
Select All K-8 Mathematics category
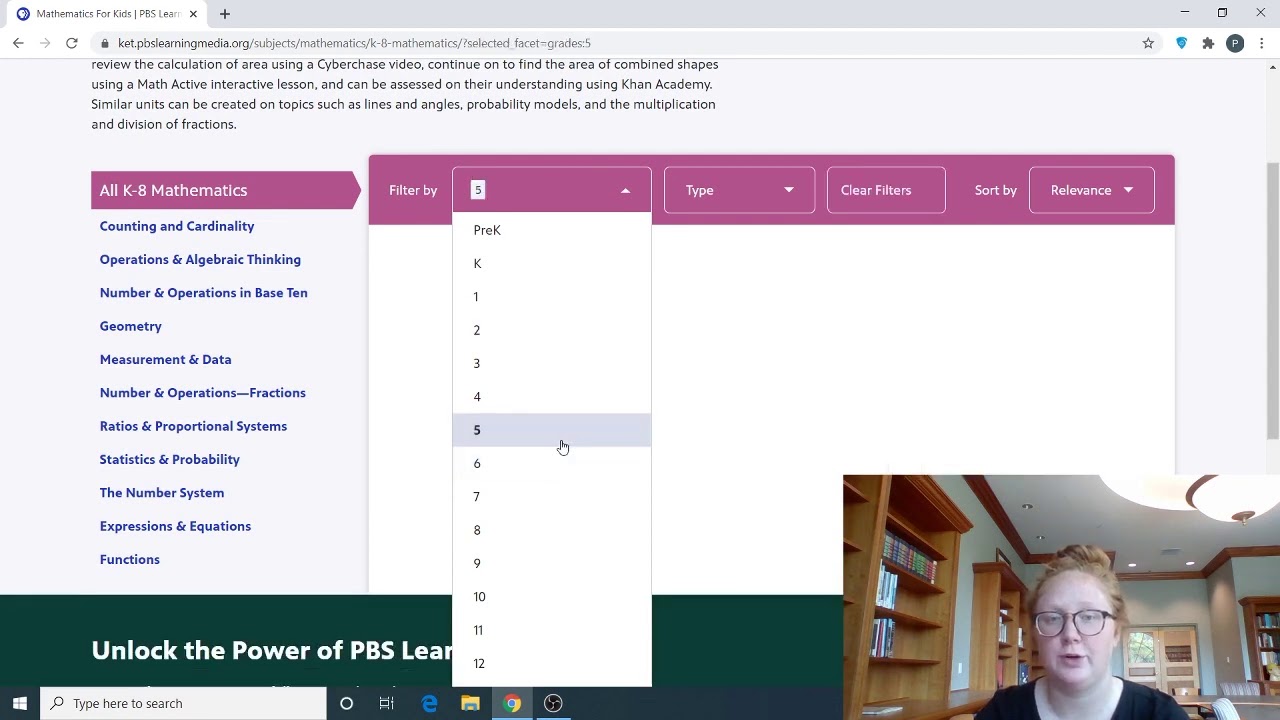pos(224,190)
